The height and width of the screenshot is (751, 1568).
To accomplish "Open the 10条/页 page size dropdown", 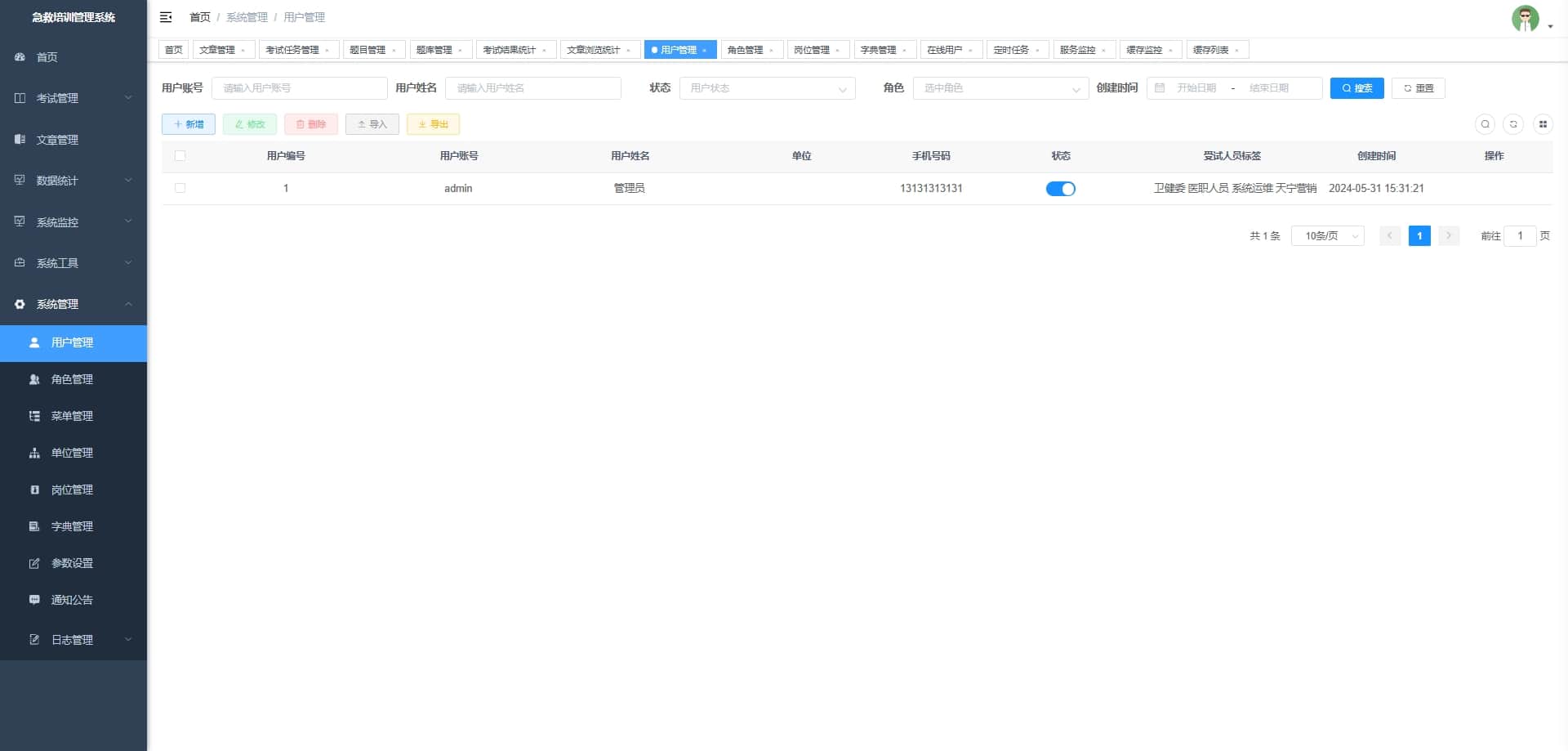I will [x=1328, y=236].
